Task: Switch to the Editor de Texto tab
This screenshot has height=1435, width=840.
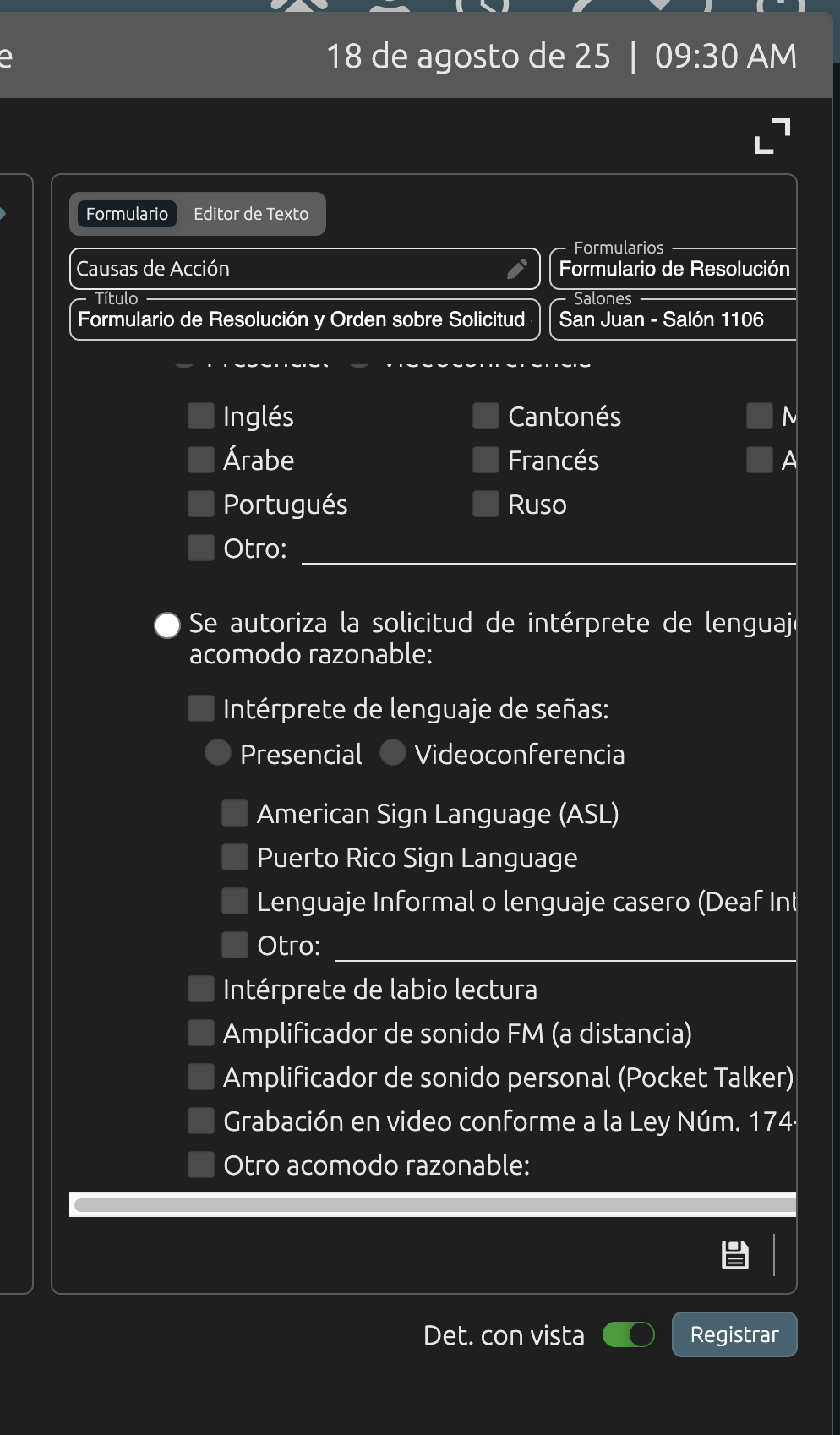Action: point(251,214)
